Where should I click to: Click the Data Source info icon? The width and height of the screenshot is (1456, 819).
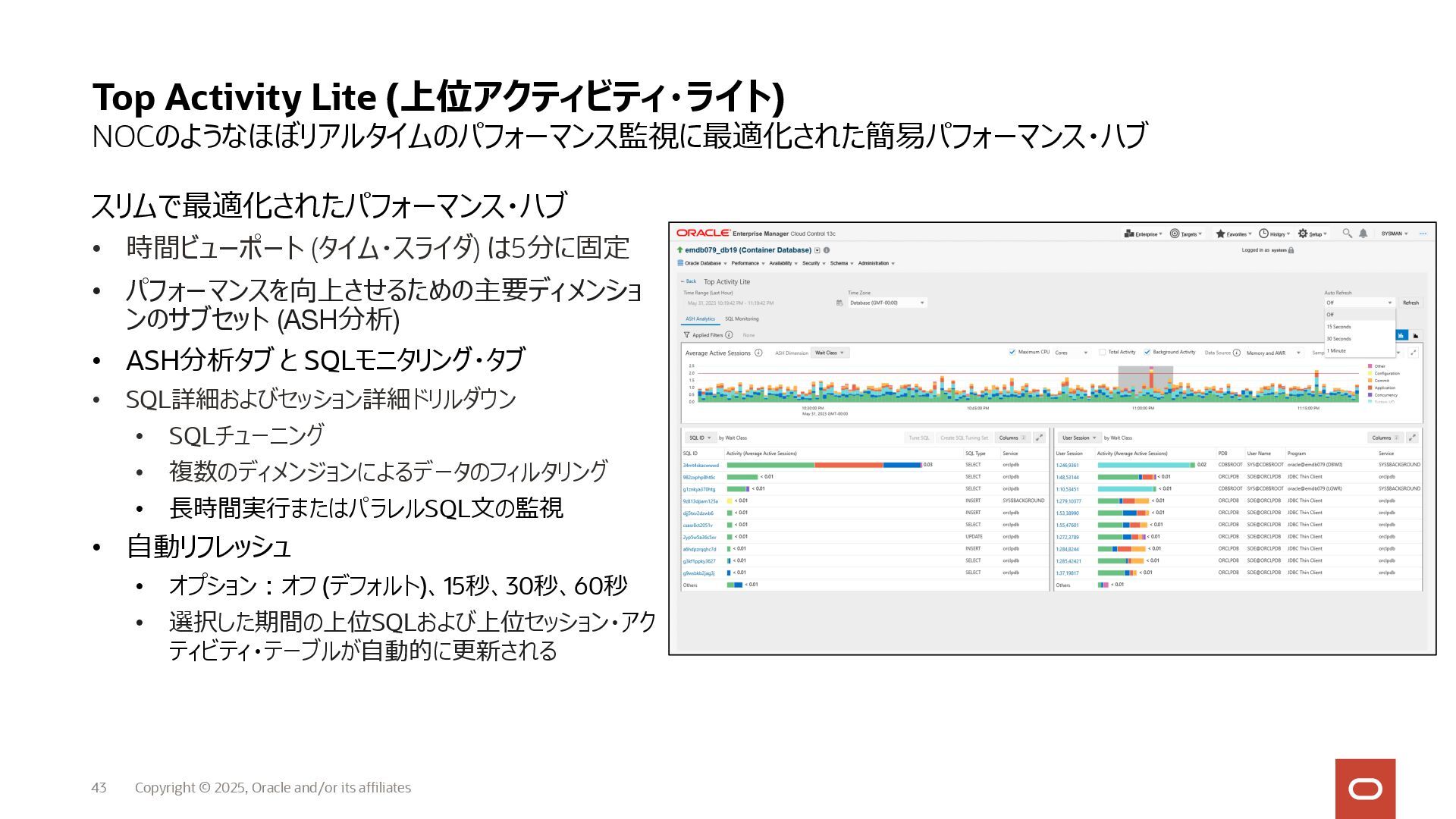tap(1237, 353)
